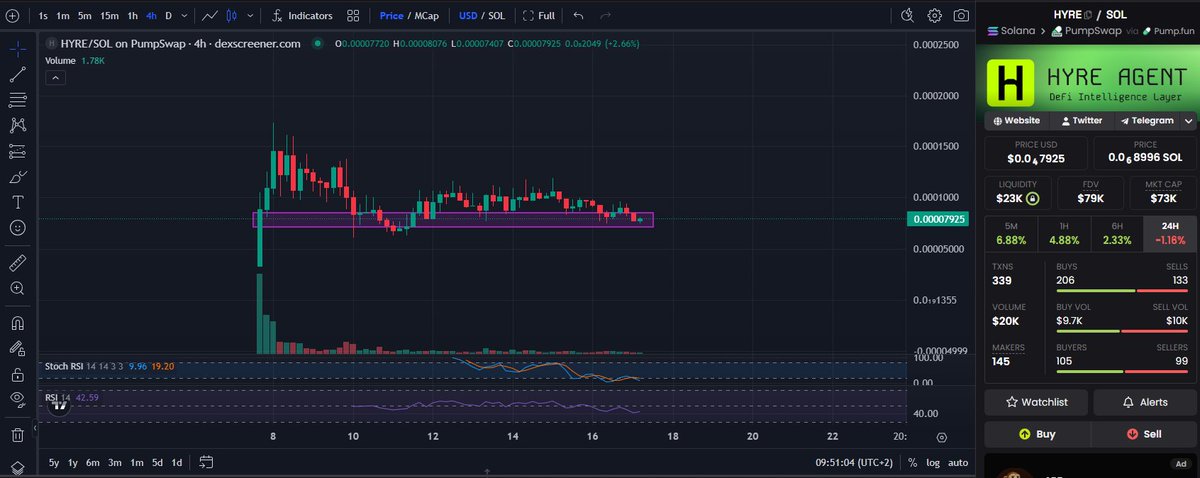Viewport: 1200px width, 478px height.
Task: Redo the chart action
Action: pos(605,16)
